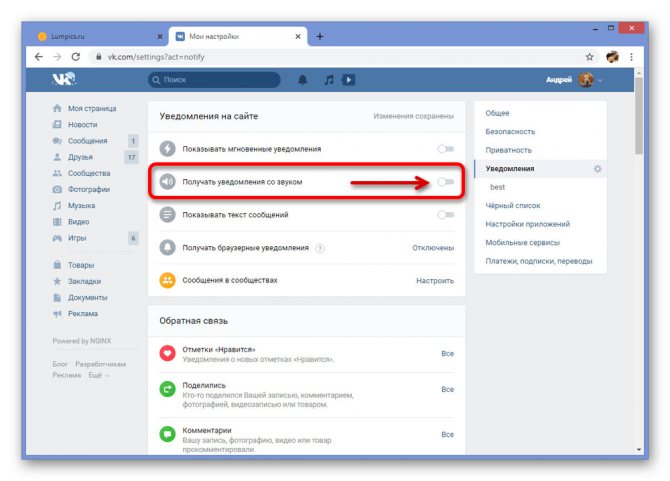Focus the Поиск search field
The width and height of the screenshot is (670, 481).
(215, 80)
